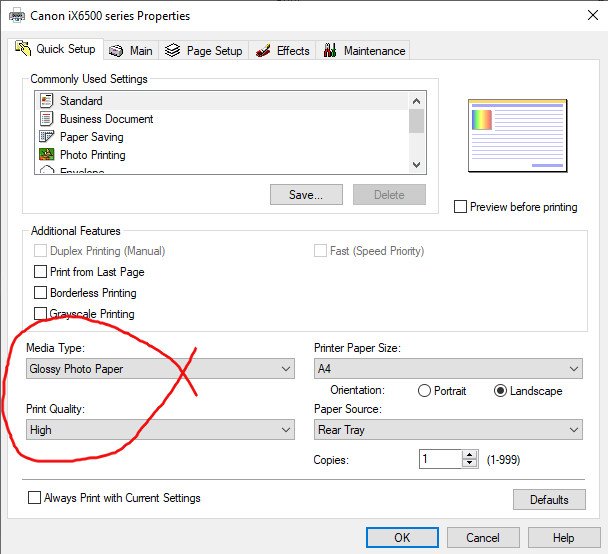Decrease copies with down arrow
608x554 pixels.
(470, 463)
